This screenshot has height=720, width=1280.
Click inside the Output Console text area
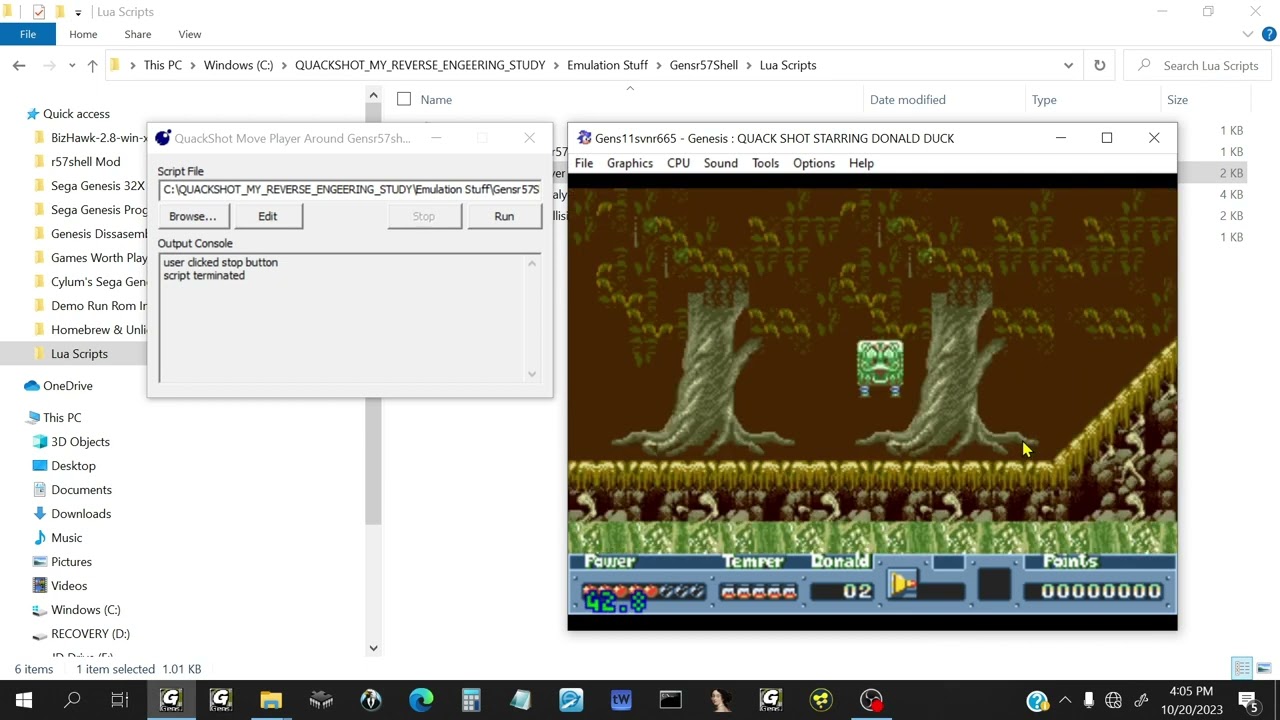pos(343,318)
